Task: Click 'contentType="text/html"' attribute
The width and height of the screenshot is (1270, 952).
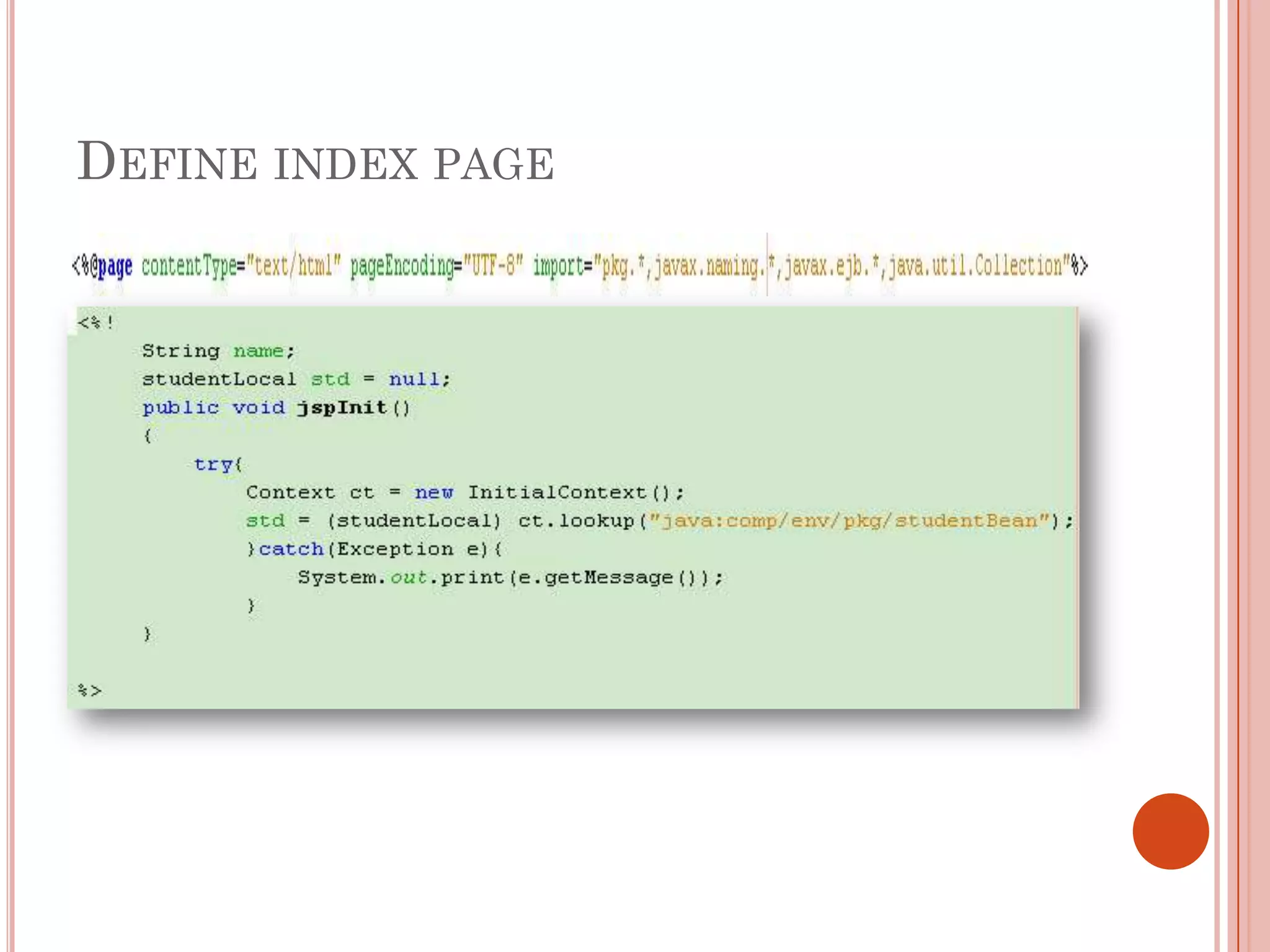Action: [241, 267]
